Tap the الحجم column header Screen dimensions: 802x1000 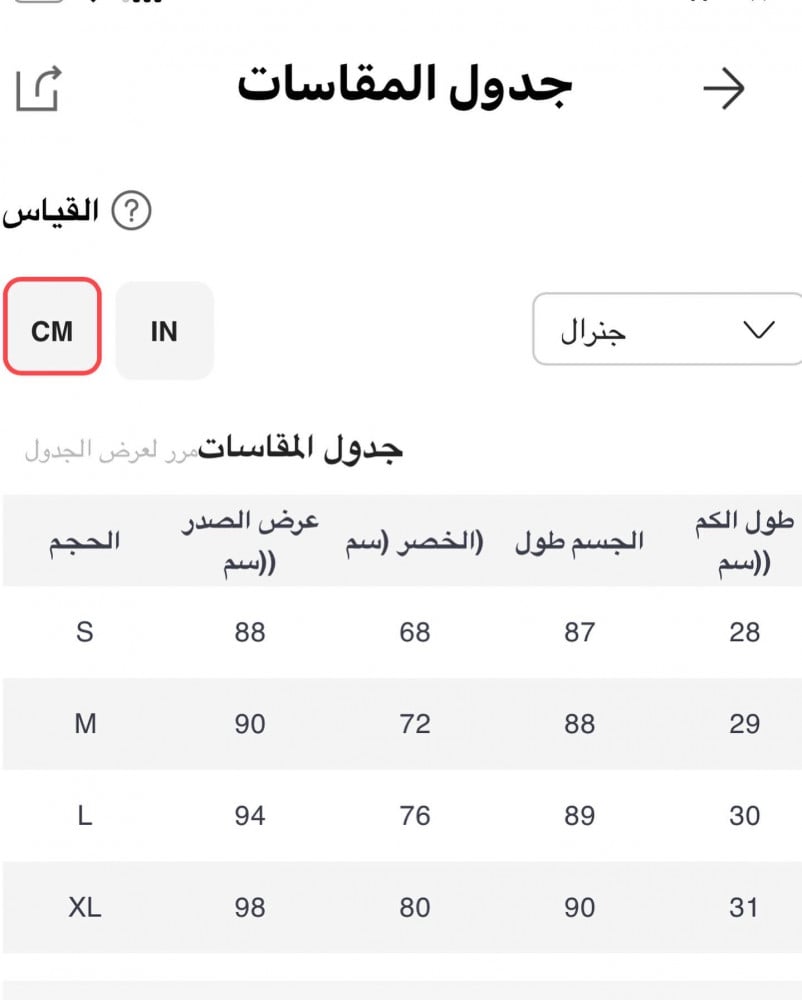point(85,541)
